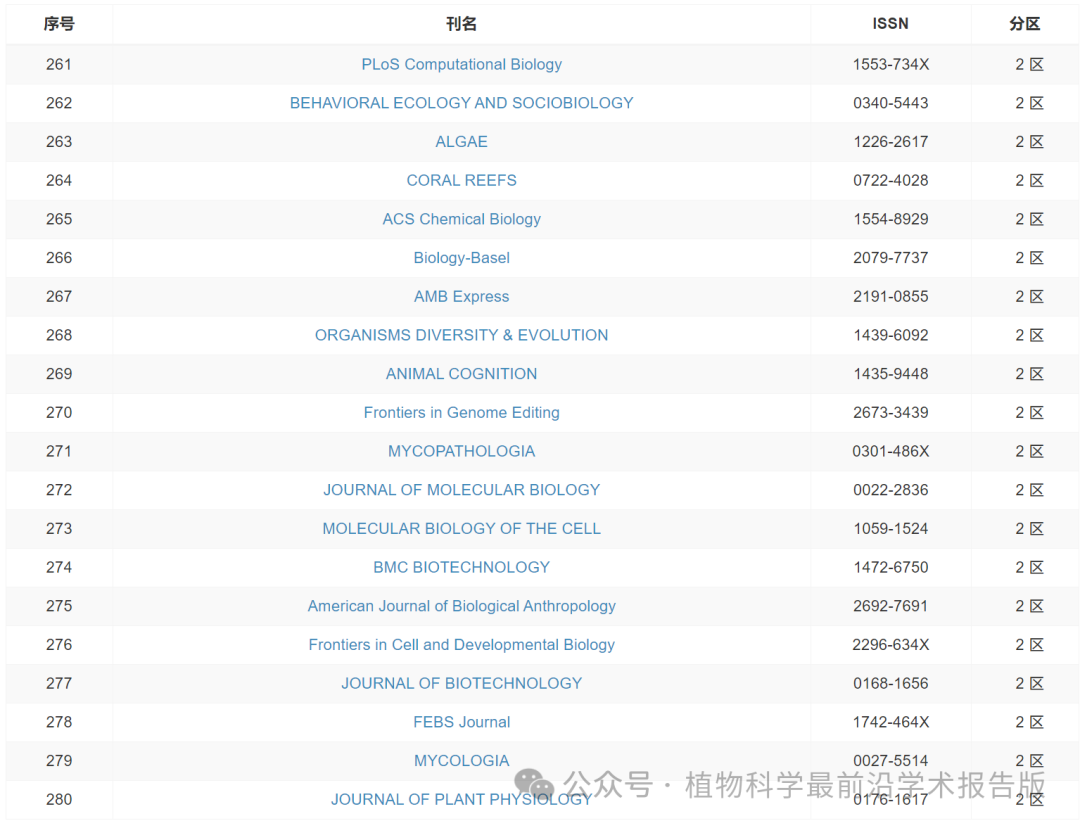Click the 刊名 column header
This screenshot has width=1080, height=828.
tap(461, 24)
